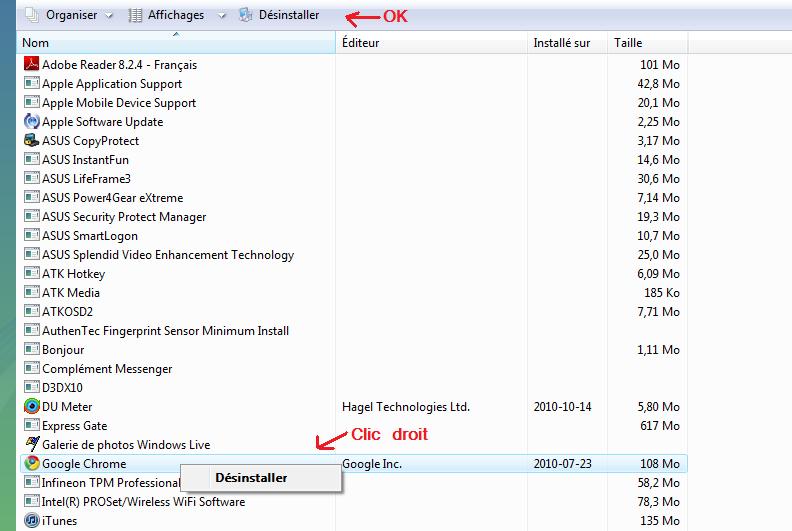Select the ATK Hotkey name

pyautogui.click(x=73, y=274)
